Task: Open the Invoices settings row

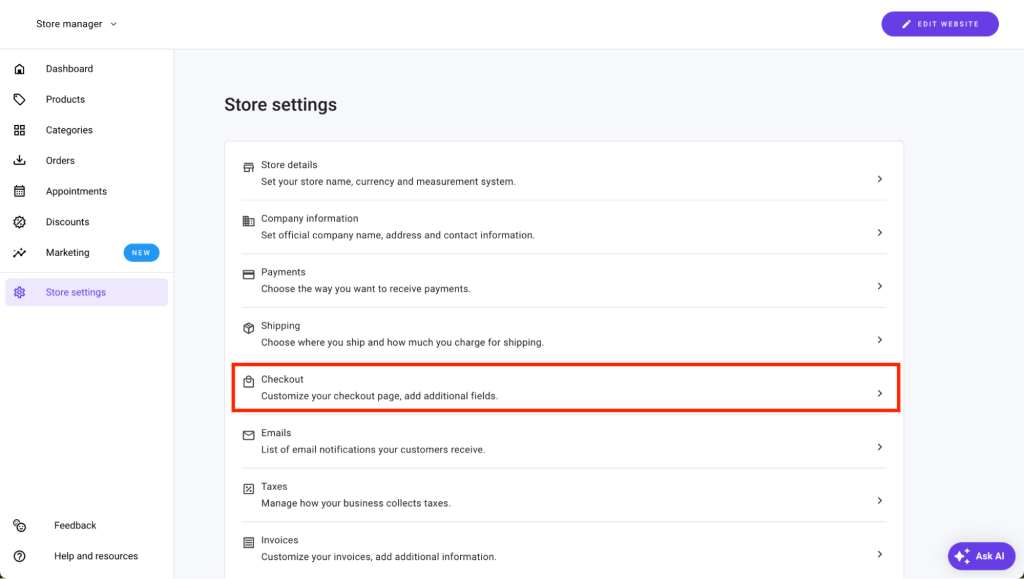Action: pos(565,548)
